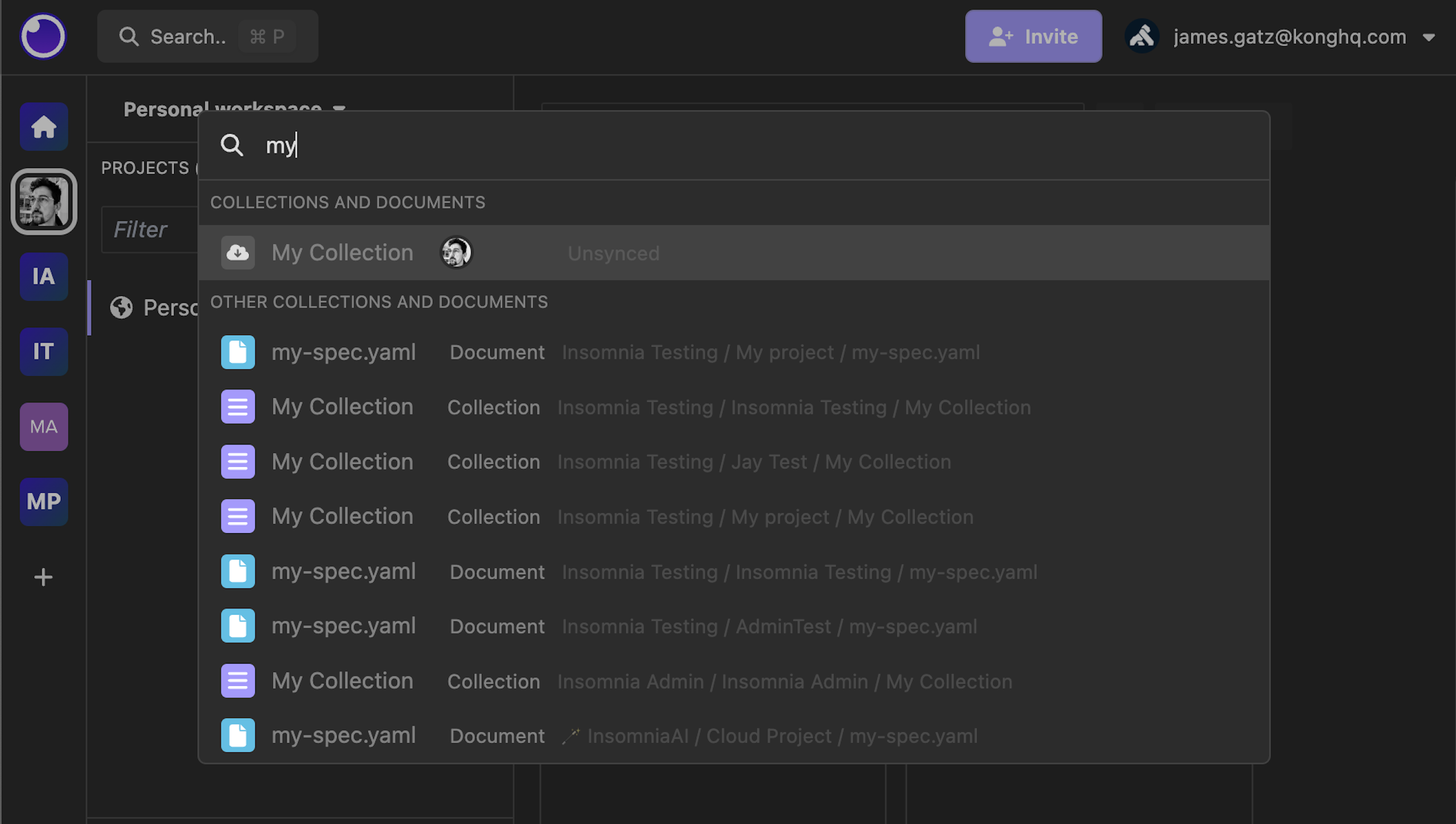Open the MA organization avatar
This screenshot has width=1456, height=824.
click(44, 427)
